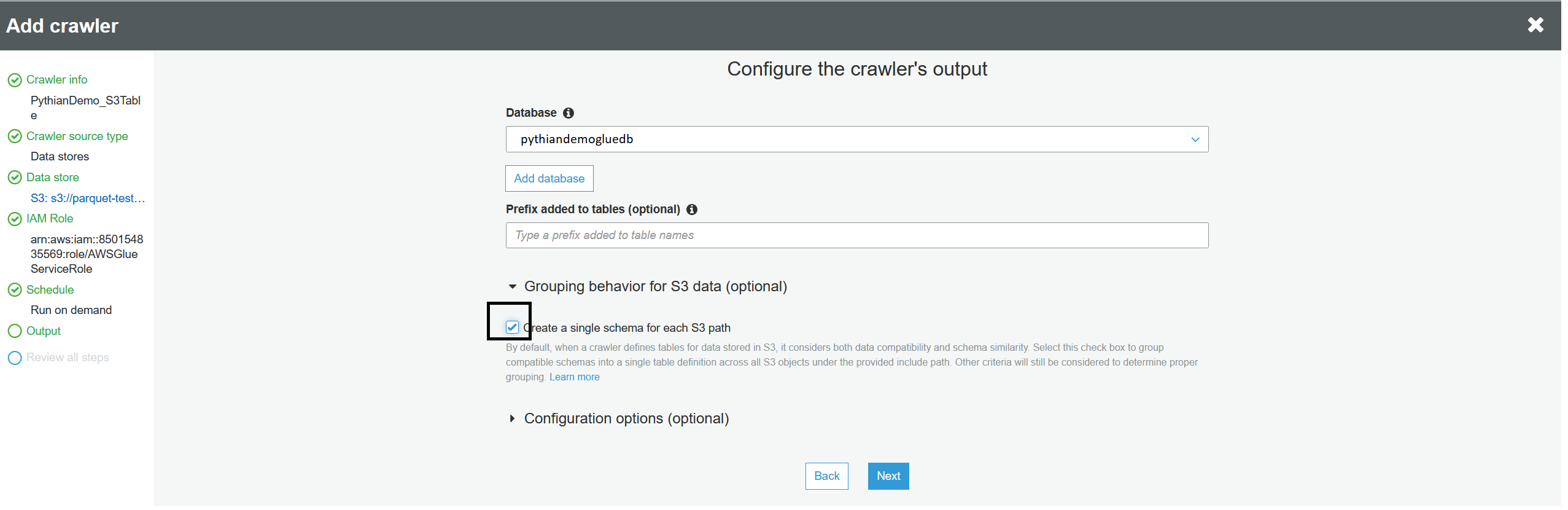Open the Database dropdown pythiandemogluedb

(x=856, y=139)
